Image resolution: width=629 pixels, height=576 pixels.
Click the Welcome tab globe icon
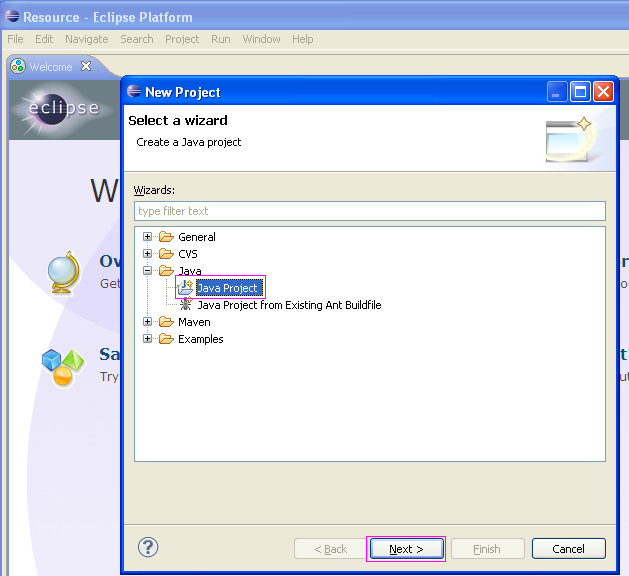(x=18, y=66)
